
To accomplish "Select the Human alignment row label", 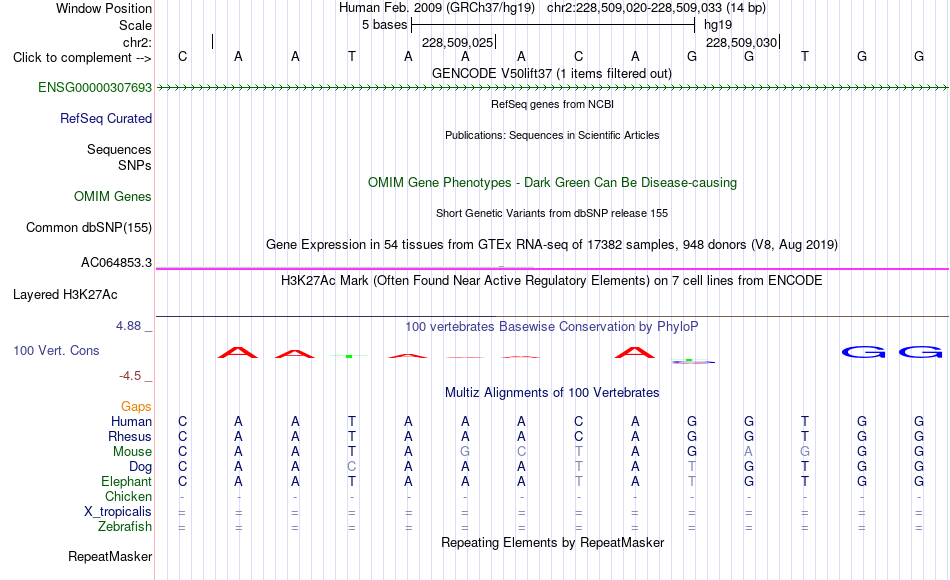I will pos(131,421).
